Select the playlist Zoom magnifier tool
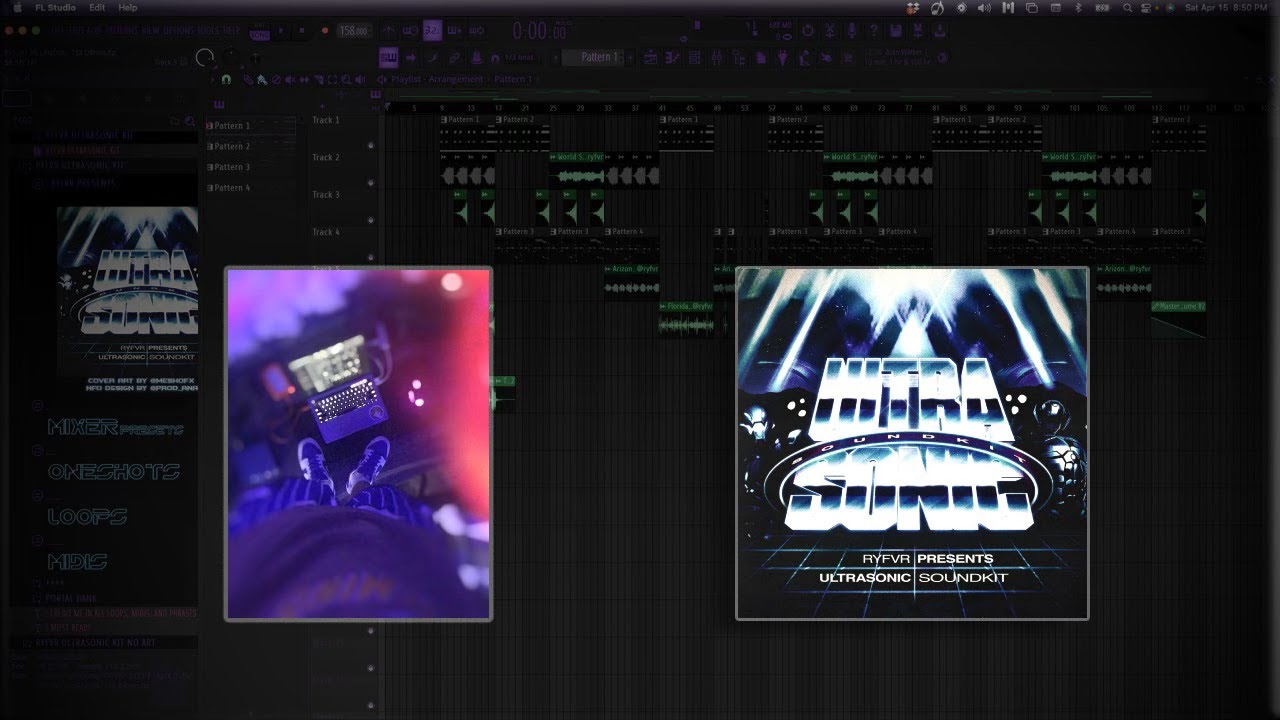 tap(346, 79)
